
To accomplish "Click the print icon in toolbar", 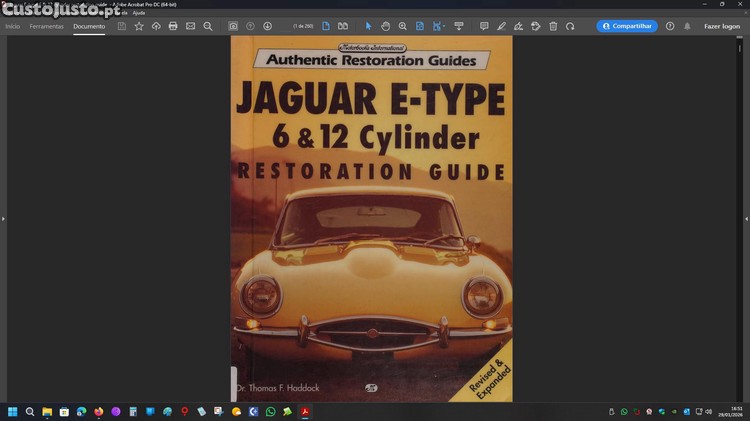I will click(x=173, y=26).
